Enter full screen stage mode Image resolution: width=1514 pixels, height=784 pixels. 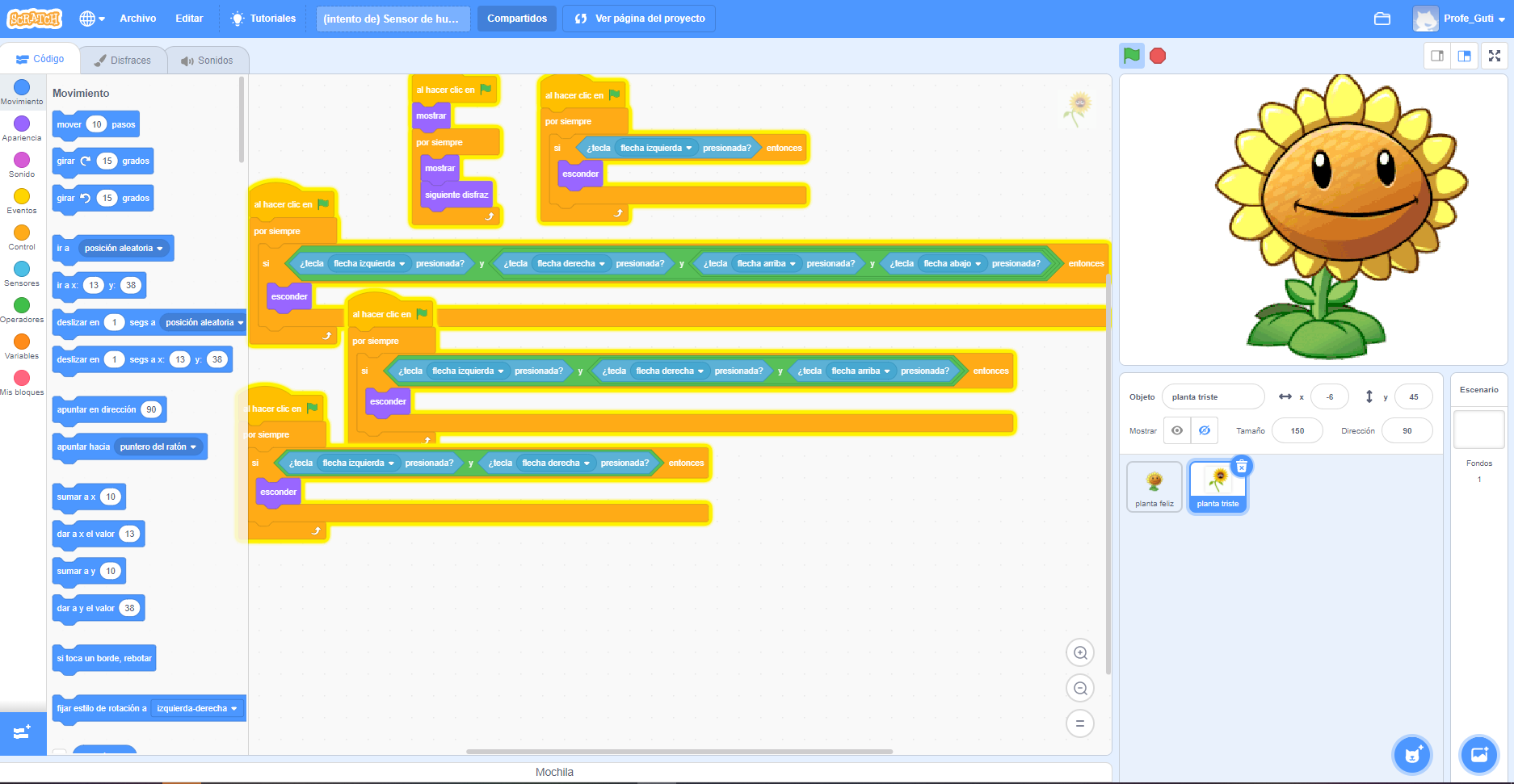tap(1495, 56)
